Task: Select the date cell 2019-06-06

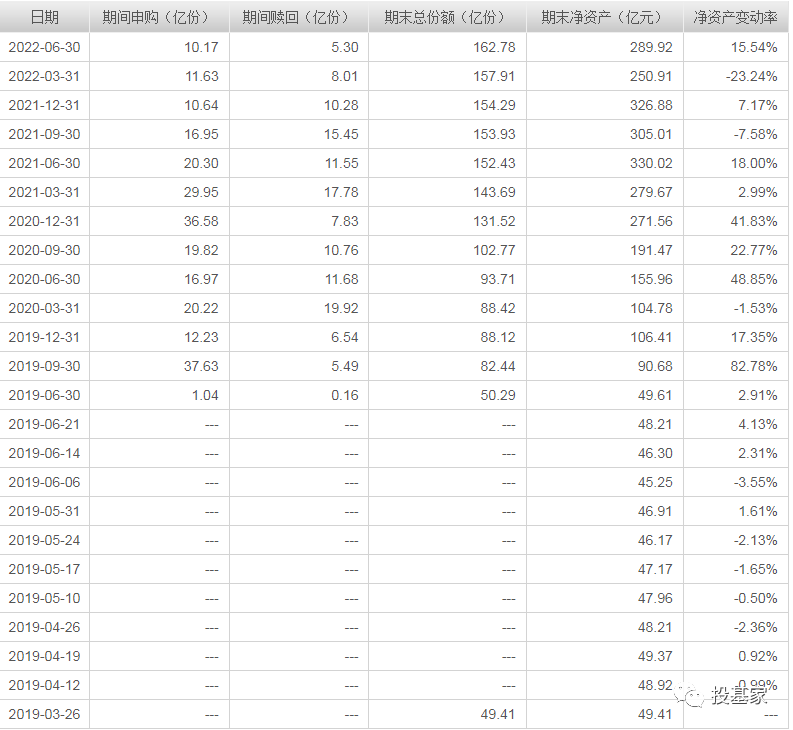Action: (45, 483)
